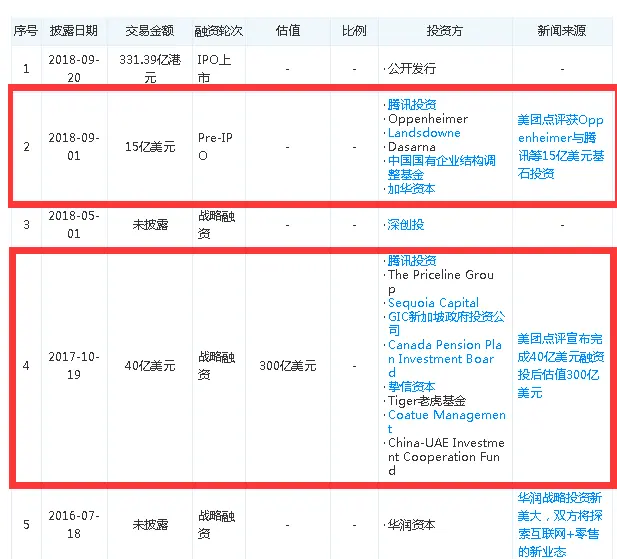Screen dimensions: 617x559
Task: Select the date cell 2018-09-20
Action: point(74,68)
